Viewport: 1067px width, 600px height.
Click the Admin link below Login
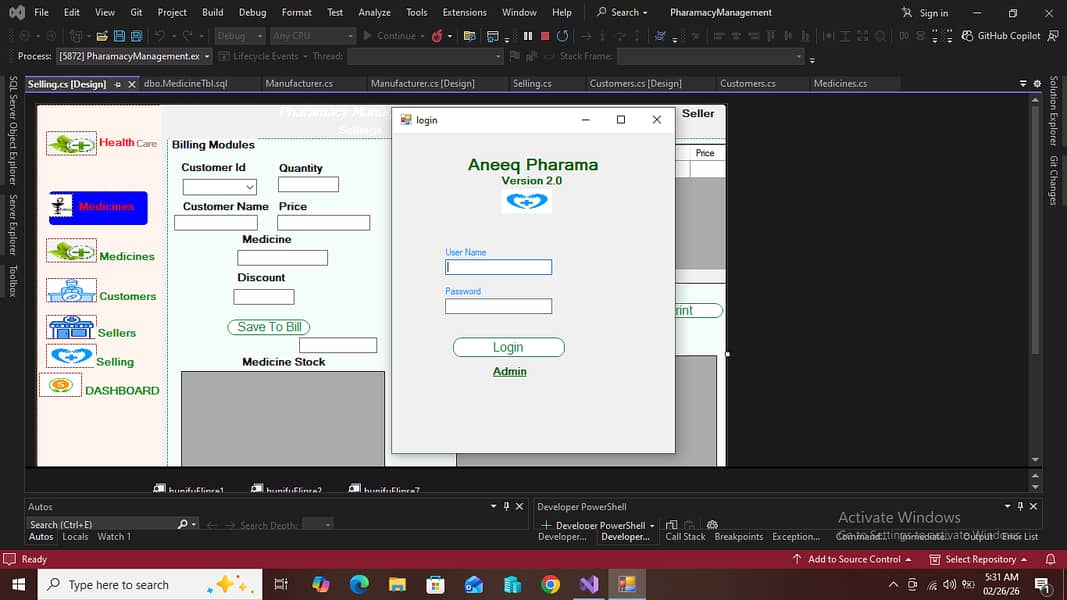(x=509, y=371)
